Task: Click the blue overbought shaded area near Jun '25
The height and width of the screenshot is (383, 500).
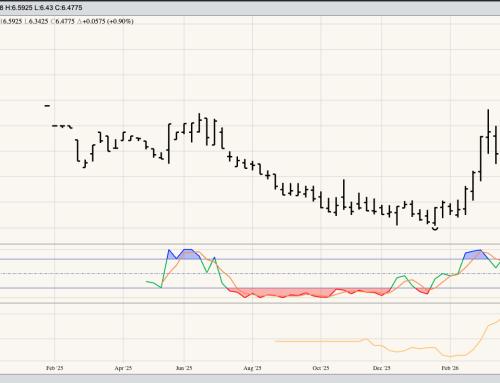Action: (183, 255)
